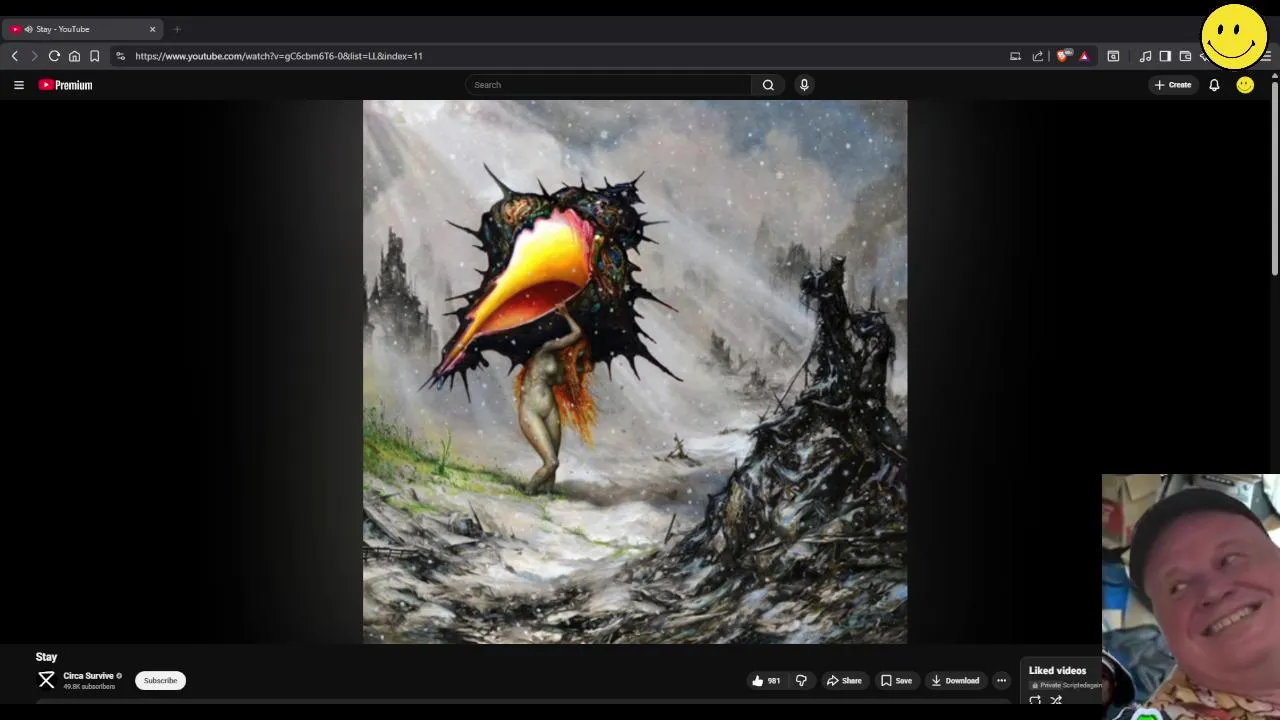Open the browser home page

click(74, 56)
